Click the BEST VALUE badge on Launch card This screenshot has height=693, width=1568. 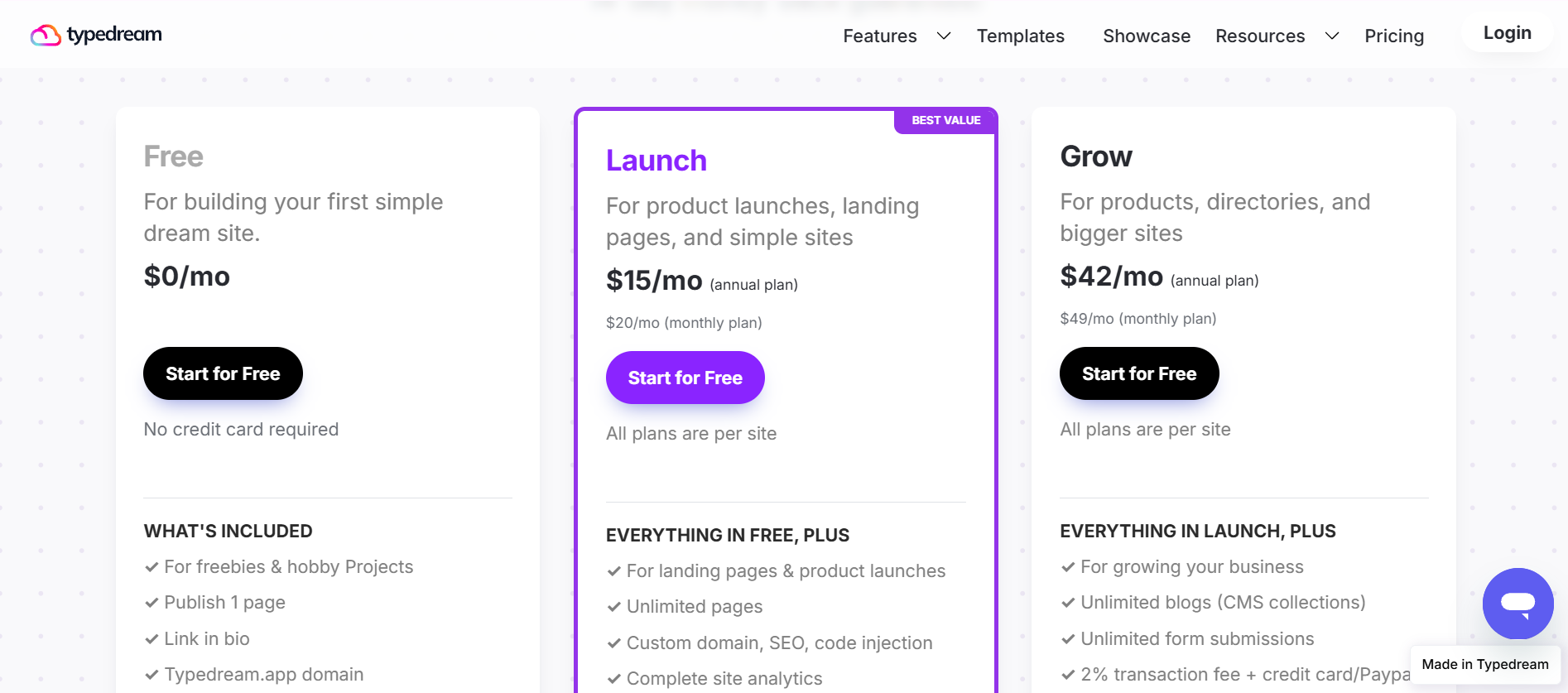[945, 120]
